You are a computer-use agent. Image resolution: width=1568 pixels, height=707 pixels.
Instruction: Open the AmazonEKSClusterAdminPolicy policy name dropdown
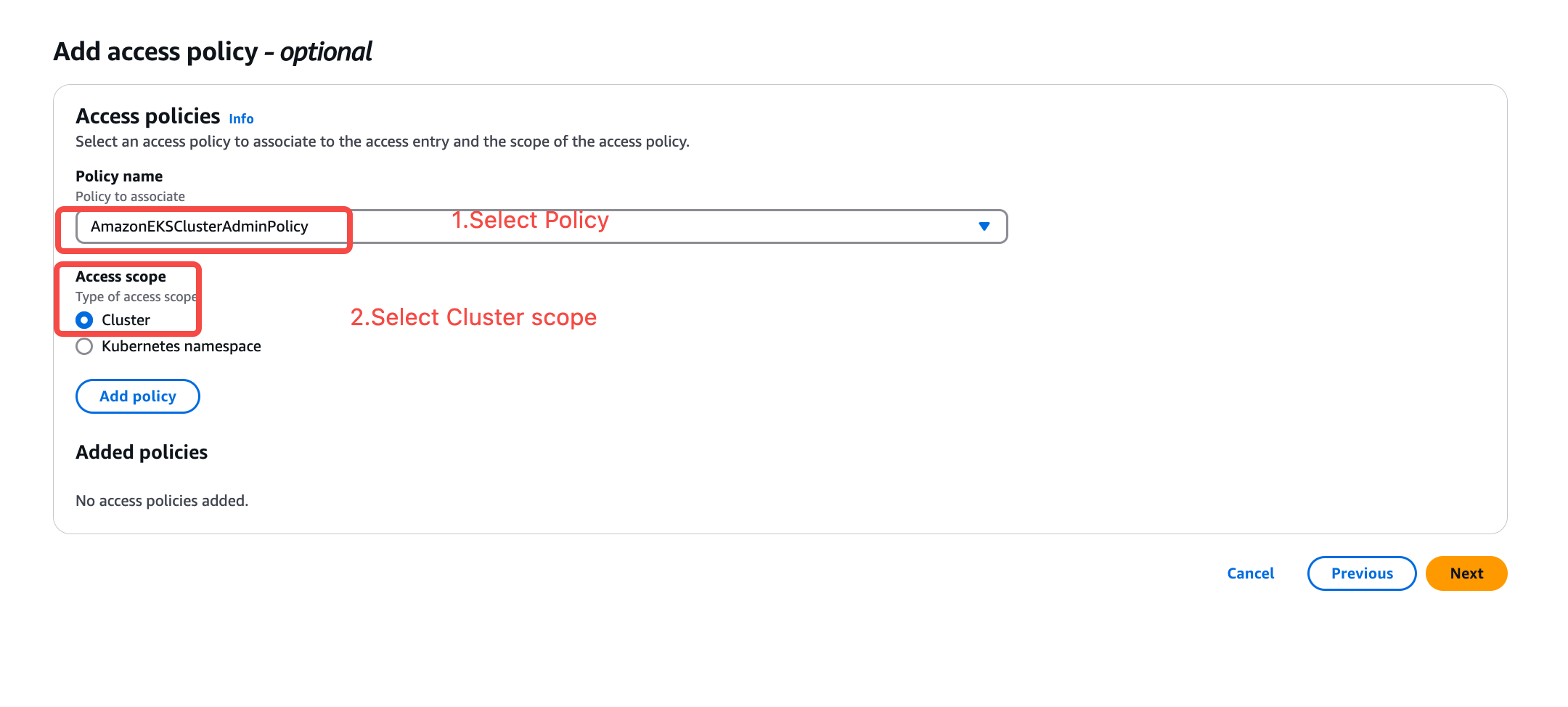542,226
